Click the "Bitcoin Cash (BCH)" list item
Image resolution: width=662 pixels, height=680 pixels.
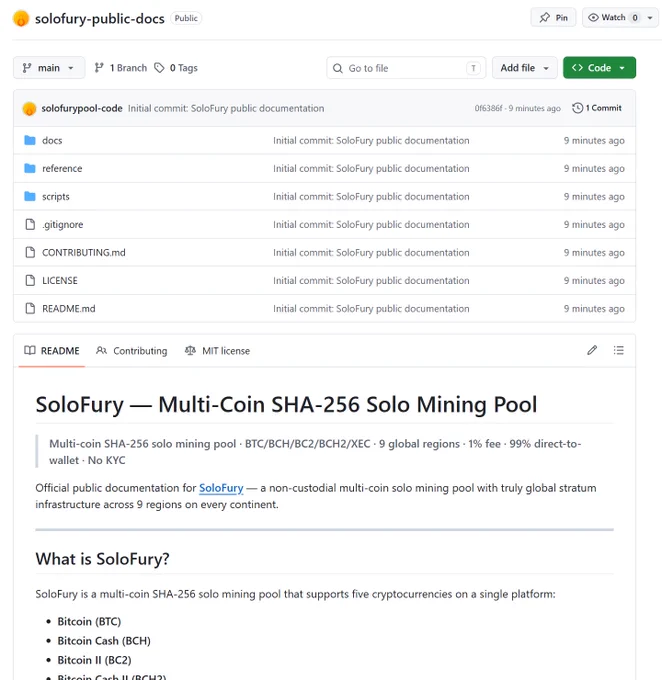[104, 641]
